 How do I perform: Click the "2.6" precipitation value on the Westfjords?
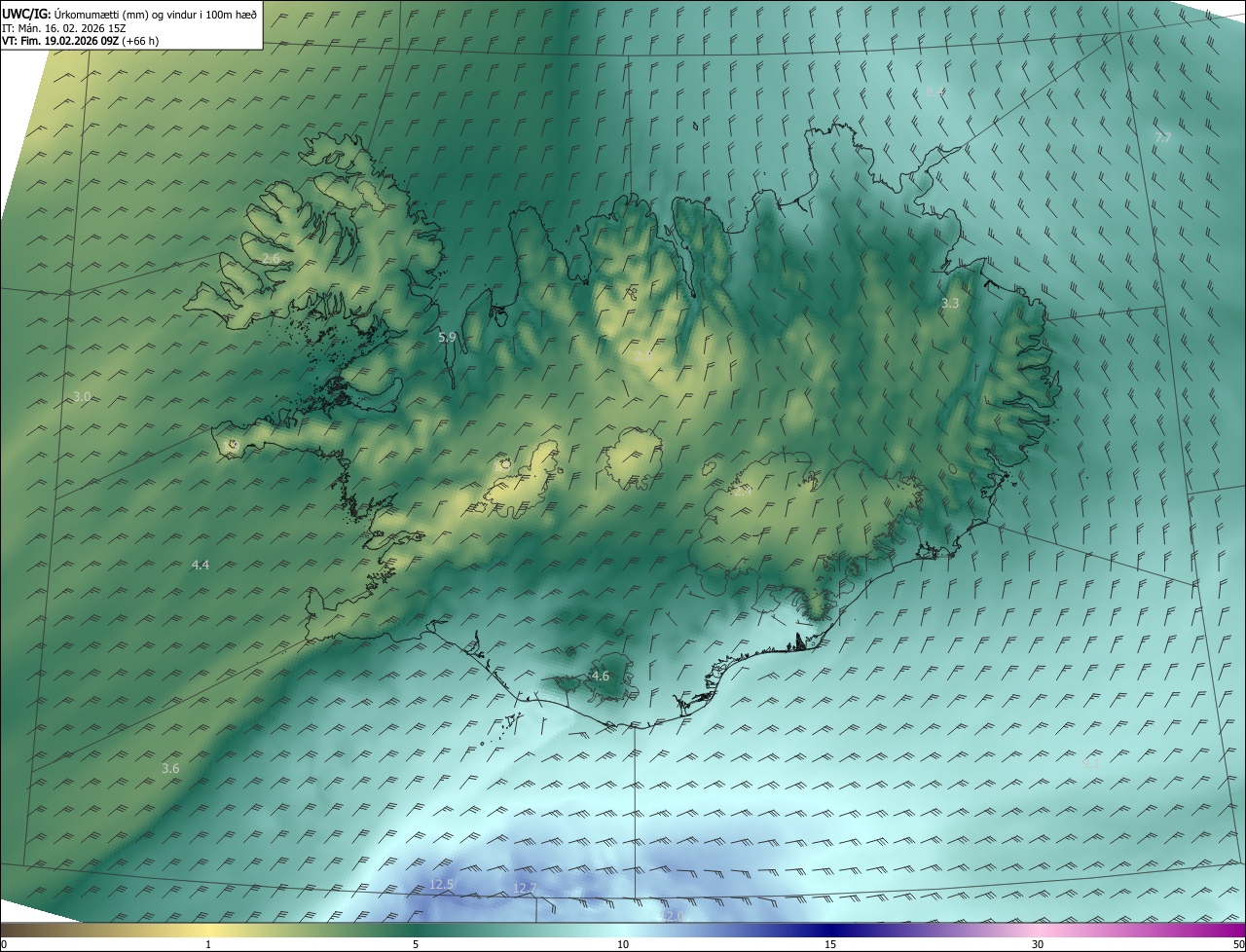(271, 258)
